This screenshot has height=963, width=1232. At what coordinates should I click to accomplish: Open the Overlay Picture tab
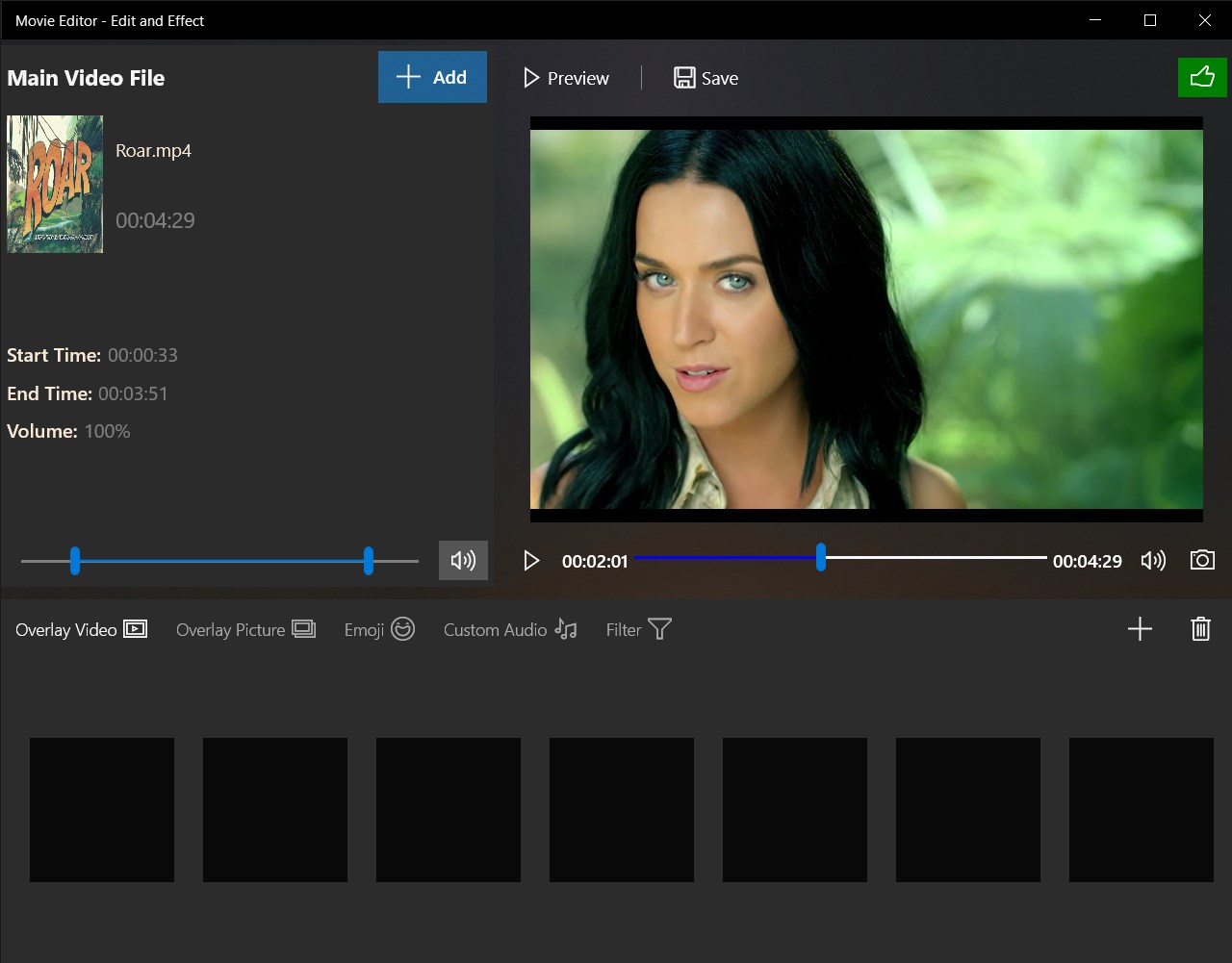coord(245,630)
